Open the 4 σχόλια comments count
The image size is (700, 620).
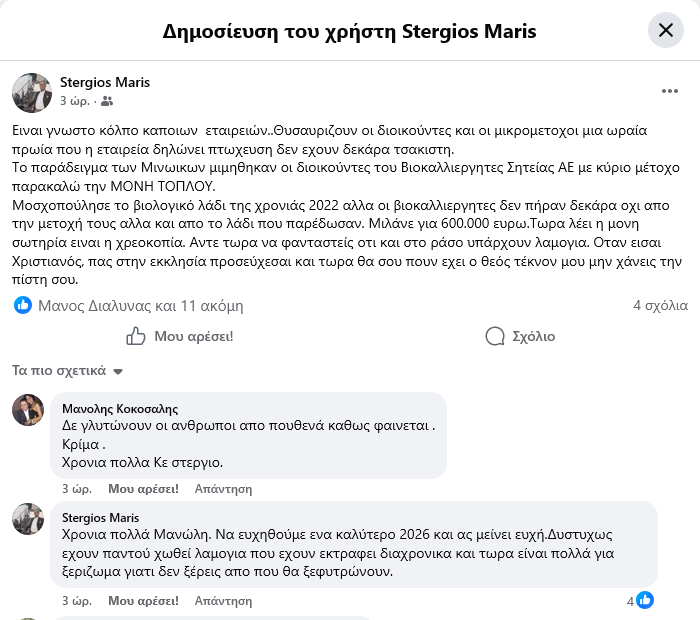660,305
